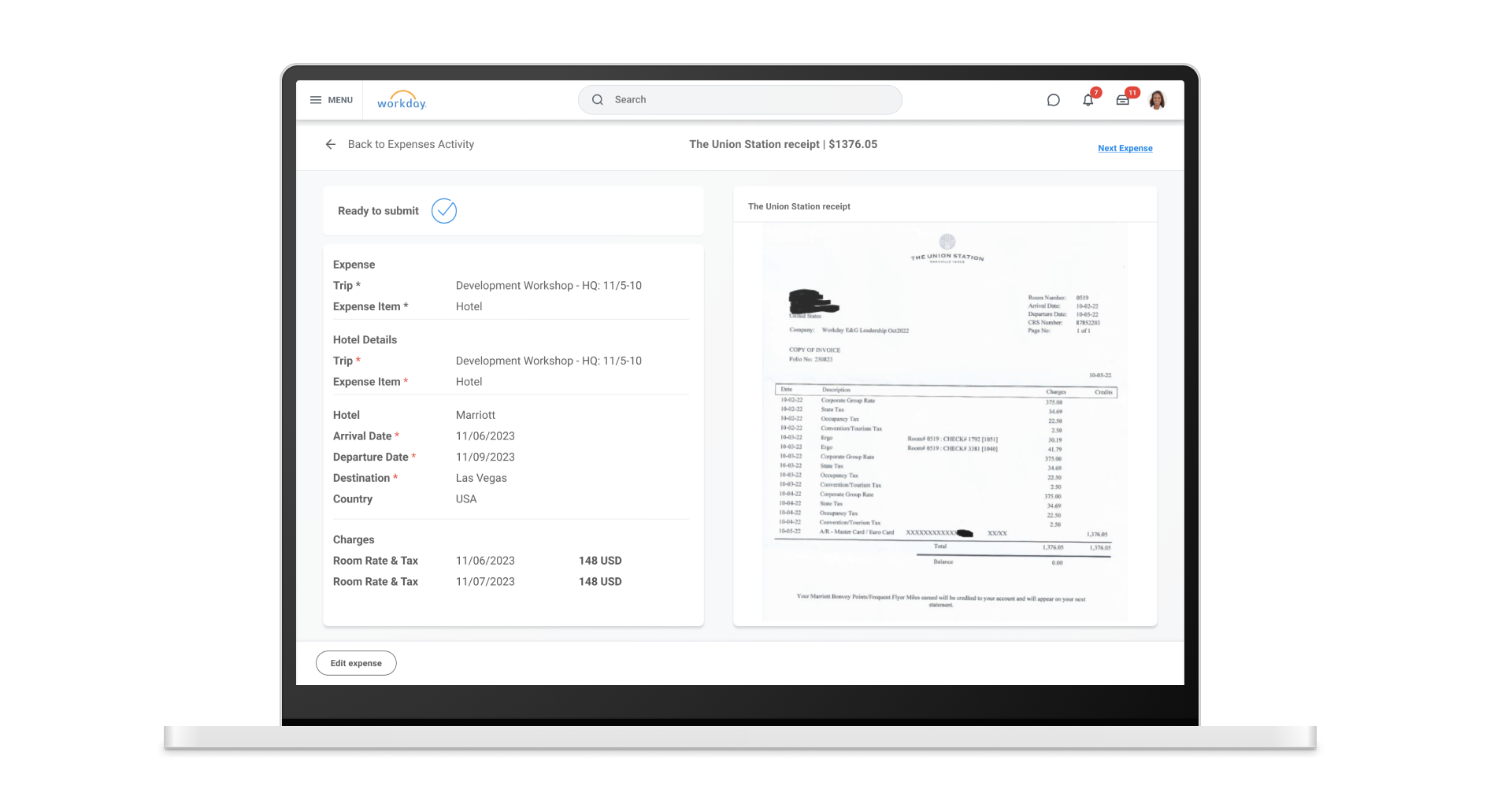
Task: Click Arrival Date 11/06/2023
Action: click(x=485, y=436)
